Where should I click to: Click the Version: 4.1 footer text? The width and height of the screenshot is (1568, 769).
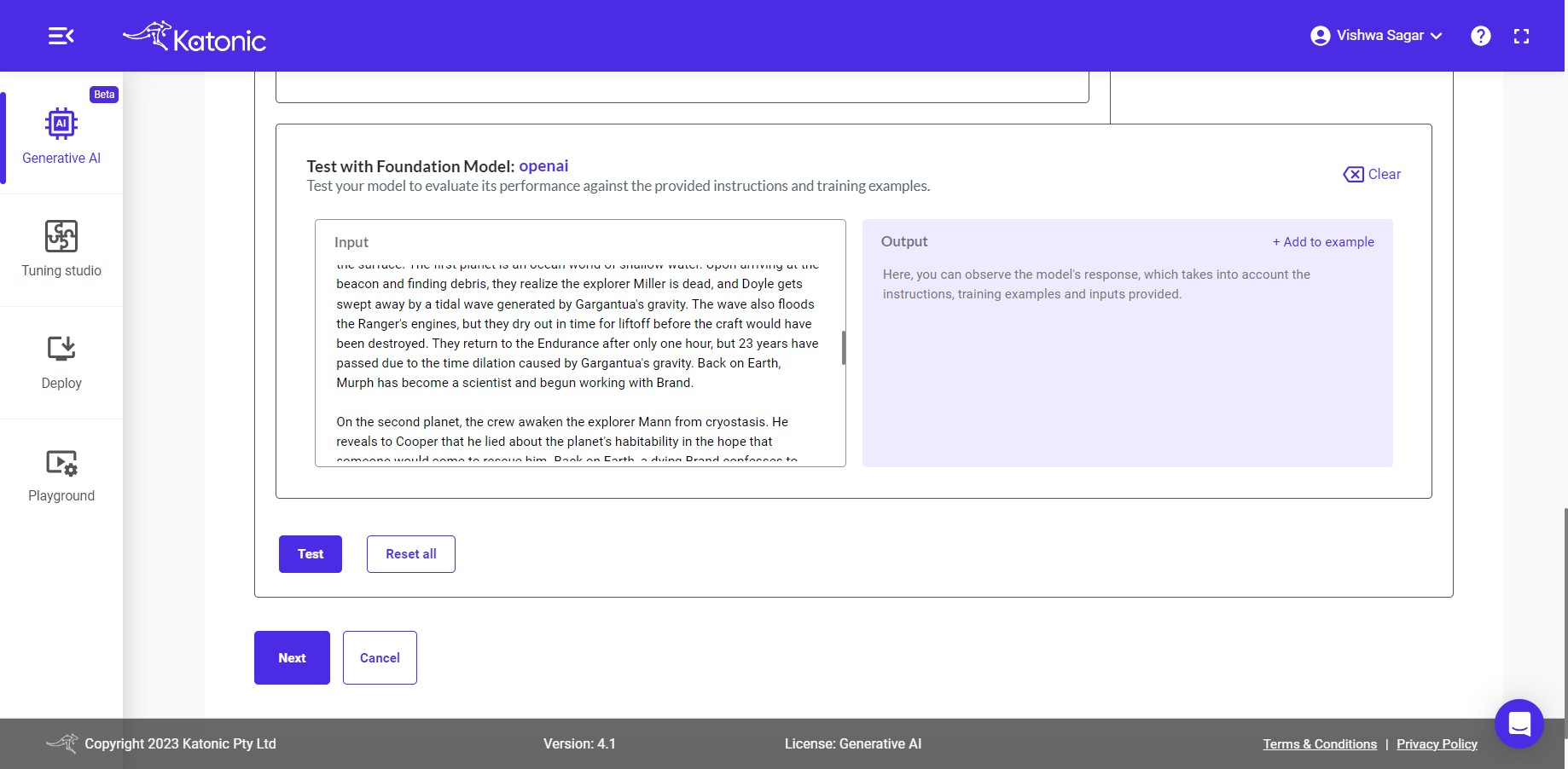[x=579, y=743]
